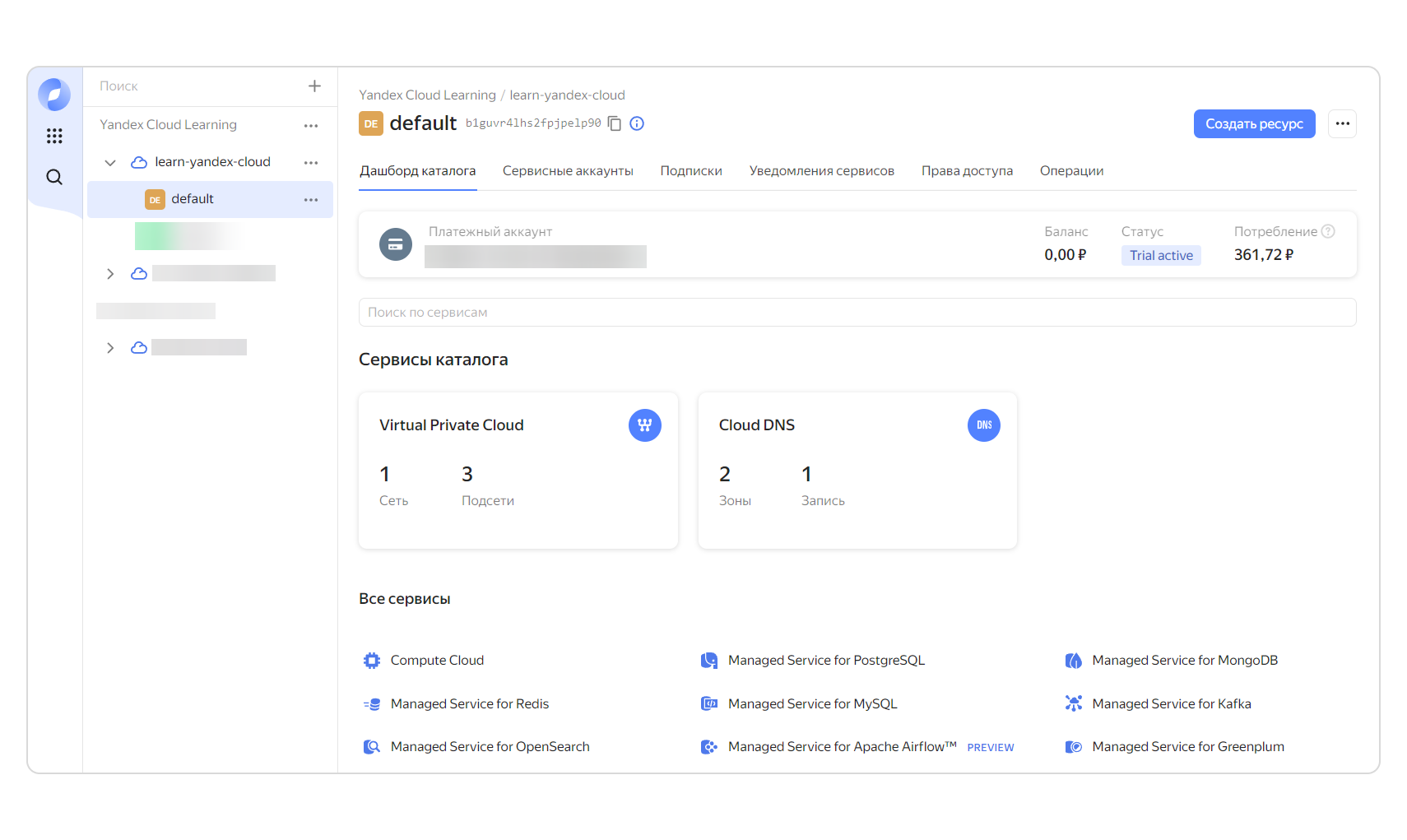
Task: Click the Virtual Private Cloud network icon
Action: (645, 425)
